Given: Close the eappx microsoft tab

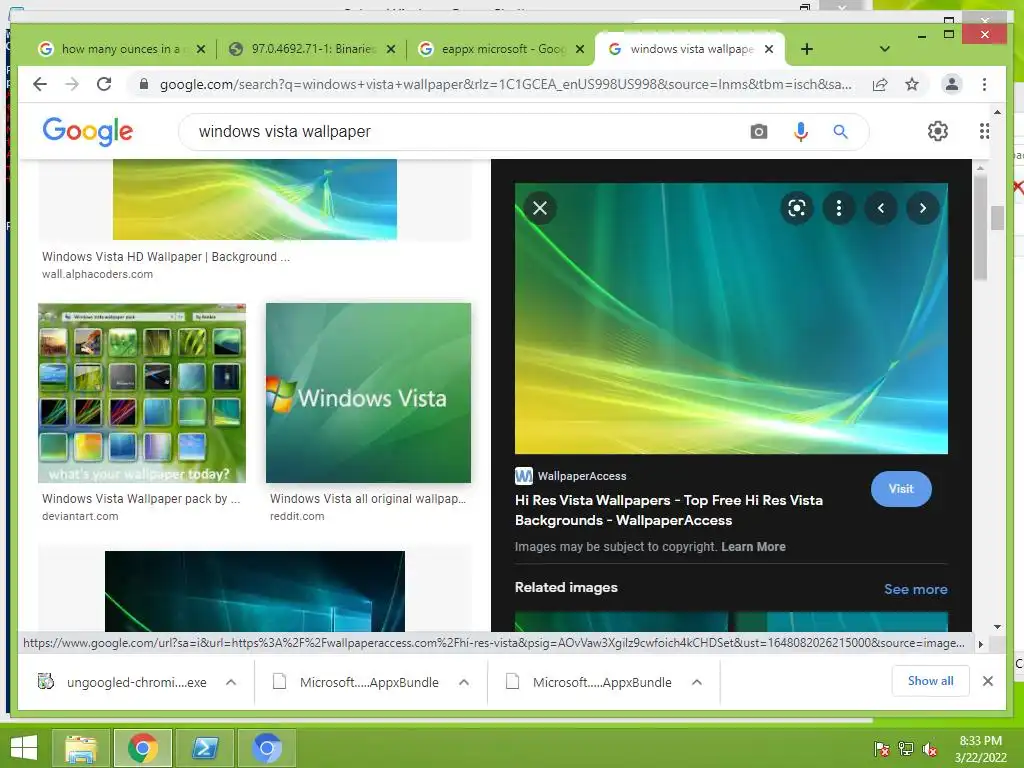Looking at the screenshot, I should click(579, 49).
